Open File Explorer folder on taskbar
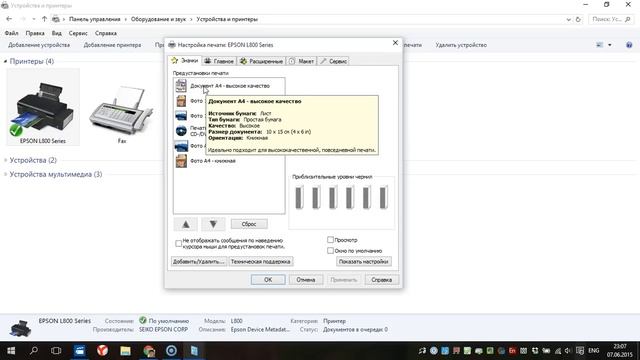This screenshot has height=360, width=640. (x=125, y=351)
